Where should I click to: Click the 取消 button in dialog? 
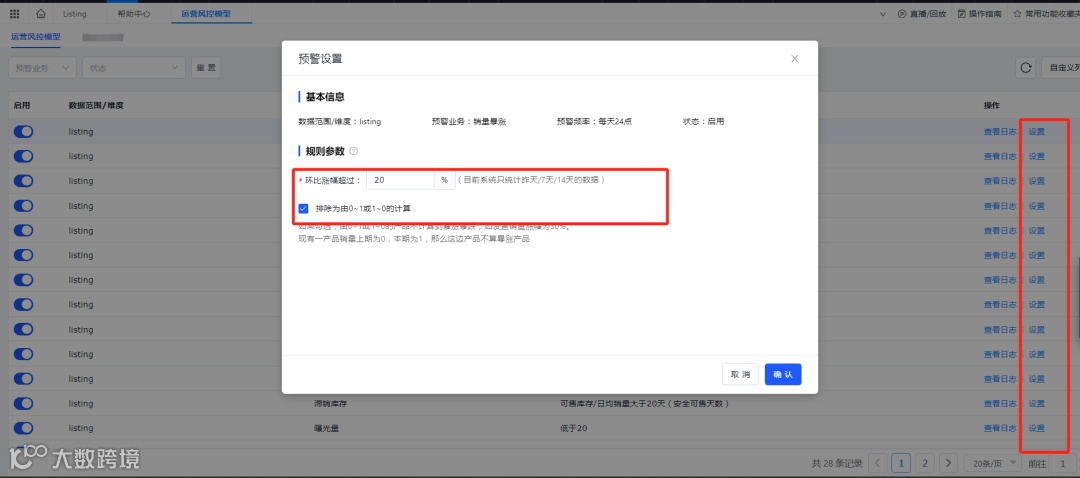[740, 374]
